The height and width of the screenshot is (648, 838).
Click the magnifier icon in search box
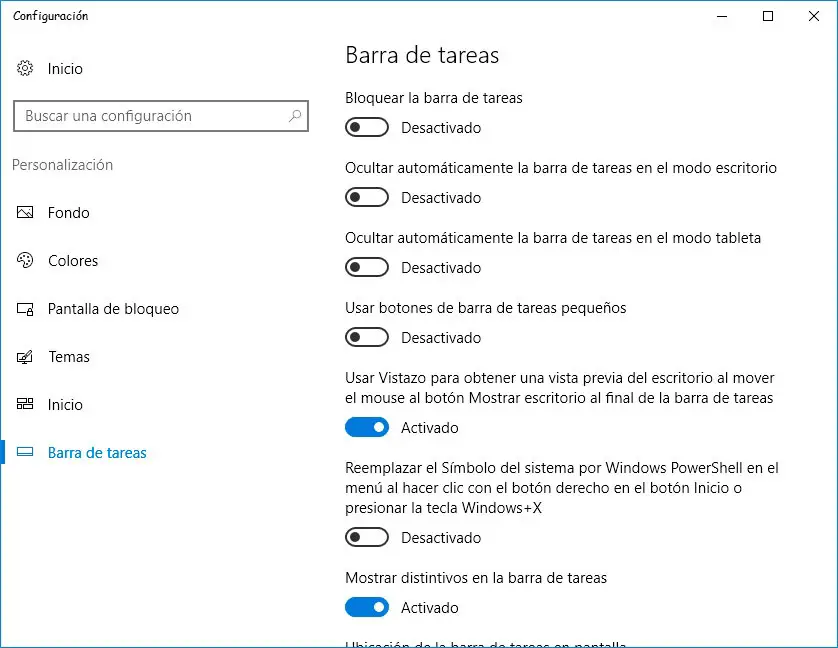(x=295, y=116)
